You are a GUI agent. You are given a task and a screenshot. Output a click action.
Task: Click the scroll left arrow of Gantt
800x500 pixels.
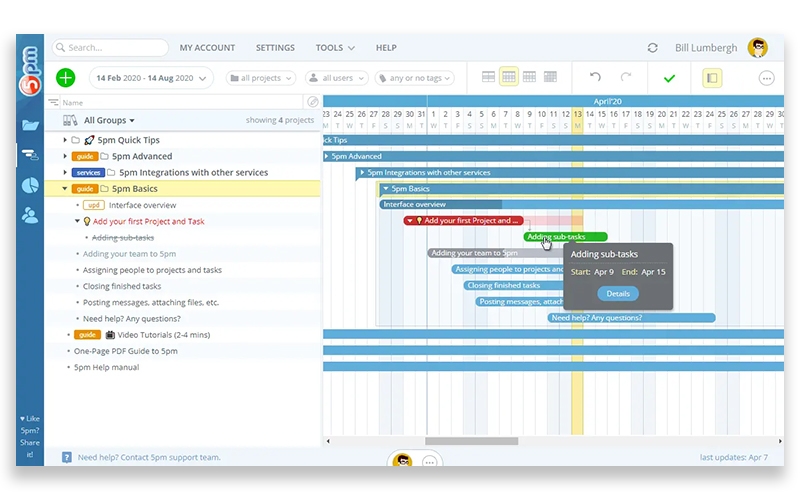328,441
